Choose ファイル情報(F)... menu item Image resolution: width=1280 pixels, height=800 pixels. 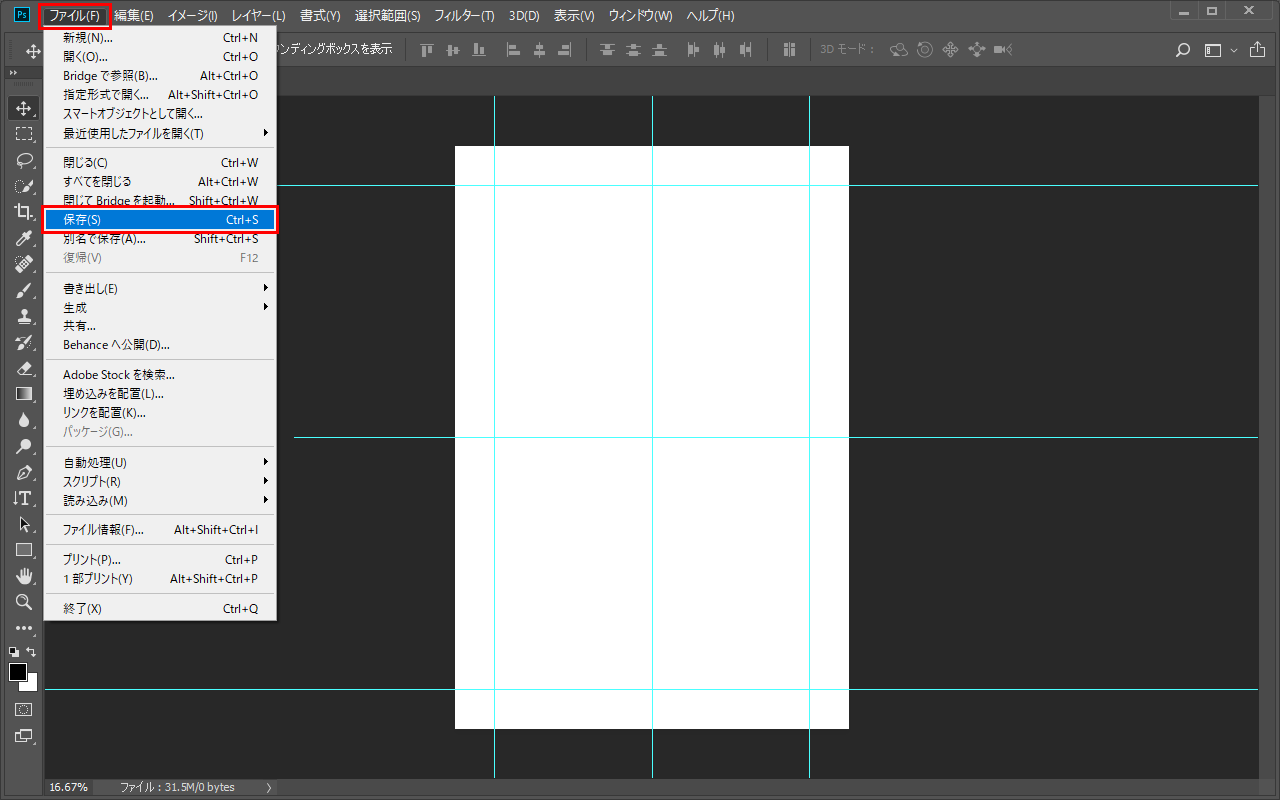[x=160, y=529]
